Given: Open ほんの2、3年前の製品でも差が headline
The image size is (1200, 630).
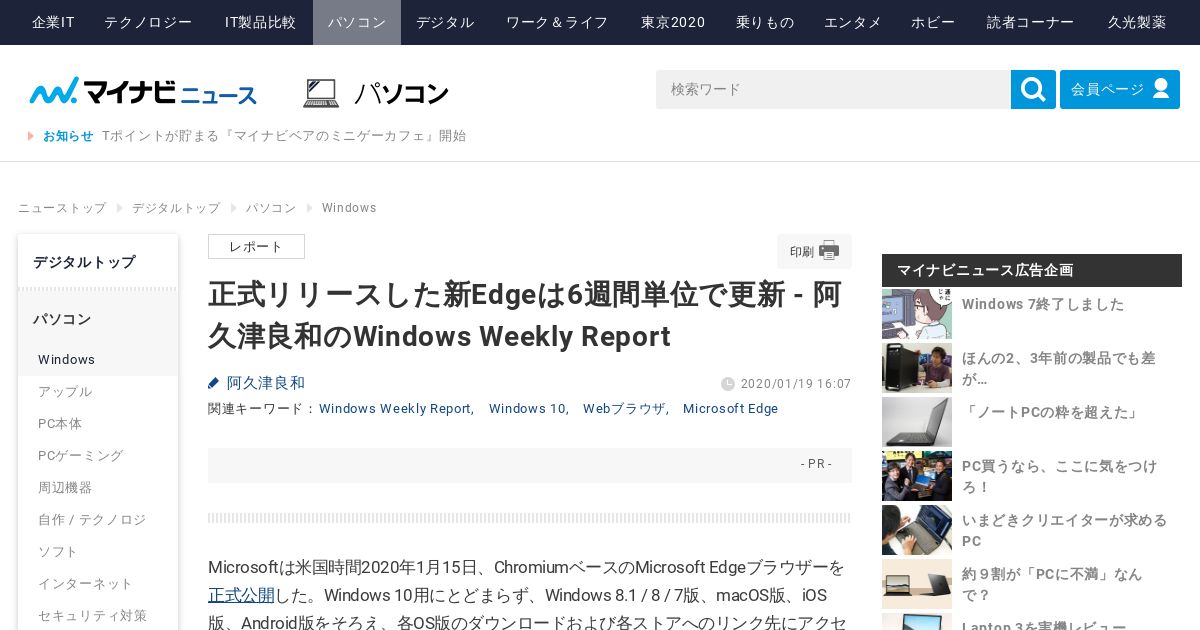Looking at the screenshot, I should pos(1058,368).
